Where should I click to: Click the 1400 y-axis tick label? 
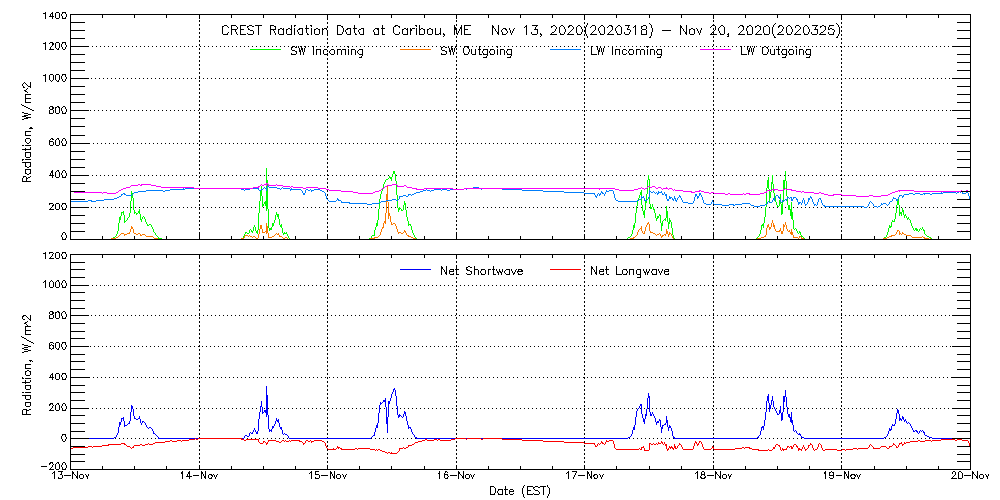pyautogui.click(x=55, y=17)
